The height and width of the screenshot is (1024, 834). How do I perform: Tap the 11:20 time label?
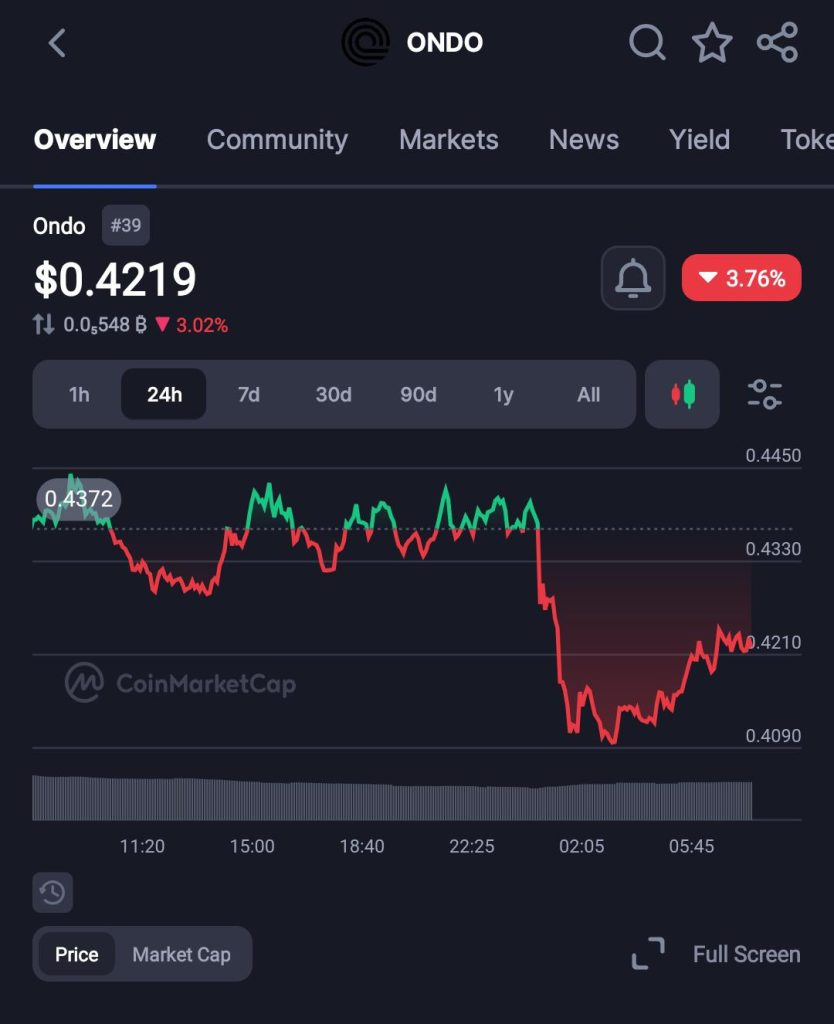click(142, 846)
